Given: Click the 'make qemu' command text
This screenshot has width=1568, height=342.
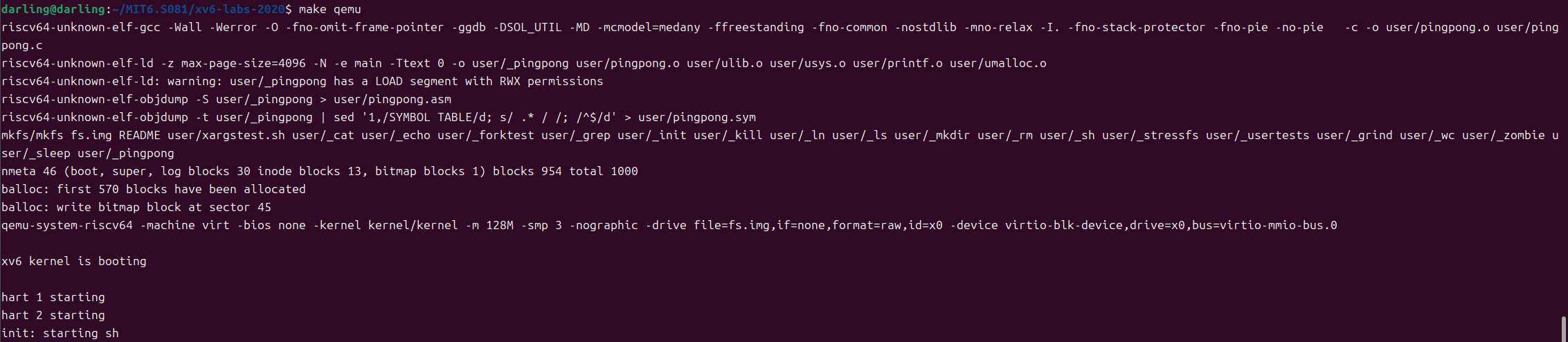Looking at the screenshot, I should pyautogui.click(x=330, y=9).
